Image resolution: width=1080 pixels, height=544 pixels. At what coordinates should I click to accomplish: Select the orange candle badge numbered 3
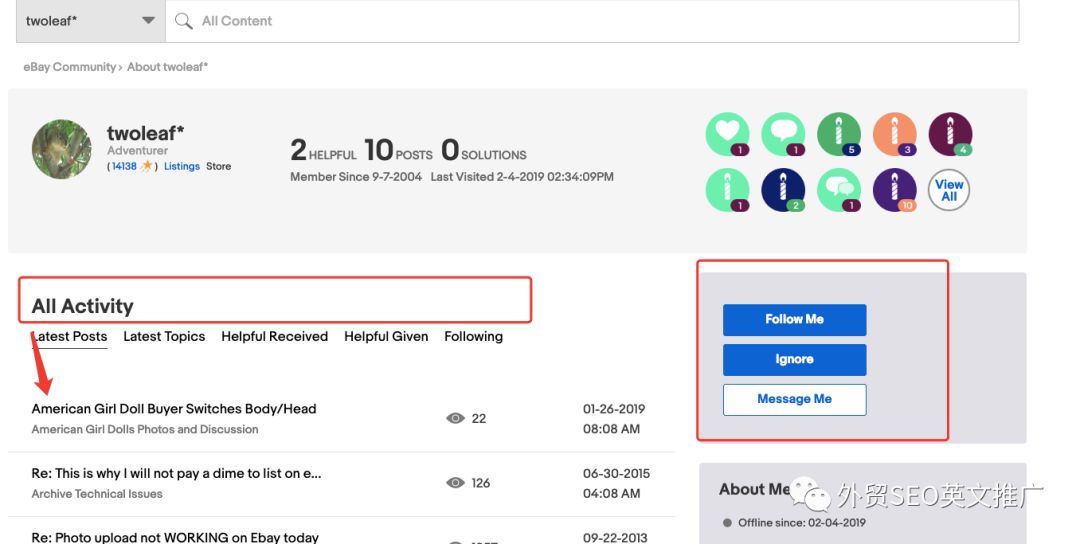pos(894,134)
